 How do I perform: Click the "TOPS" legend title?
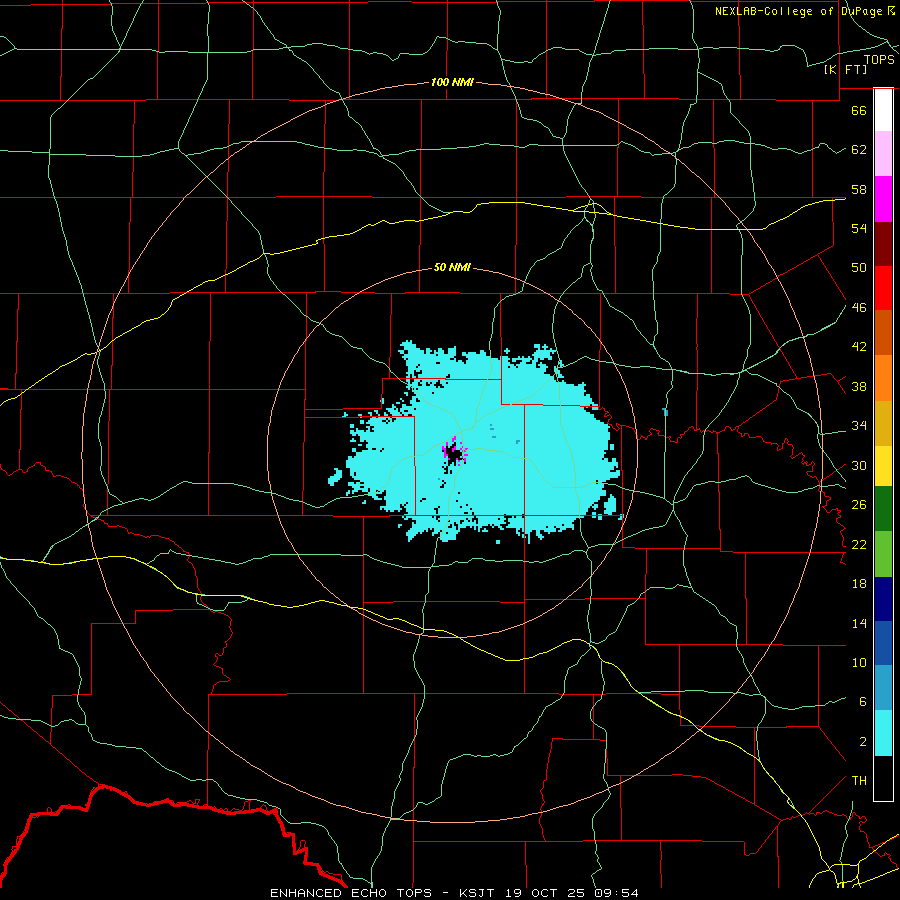tap(879, 60)
